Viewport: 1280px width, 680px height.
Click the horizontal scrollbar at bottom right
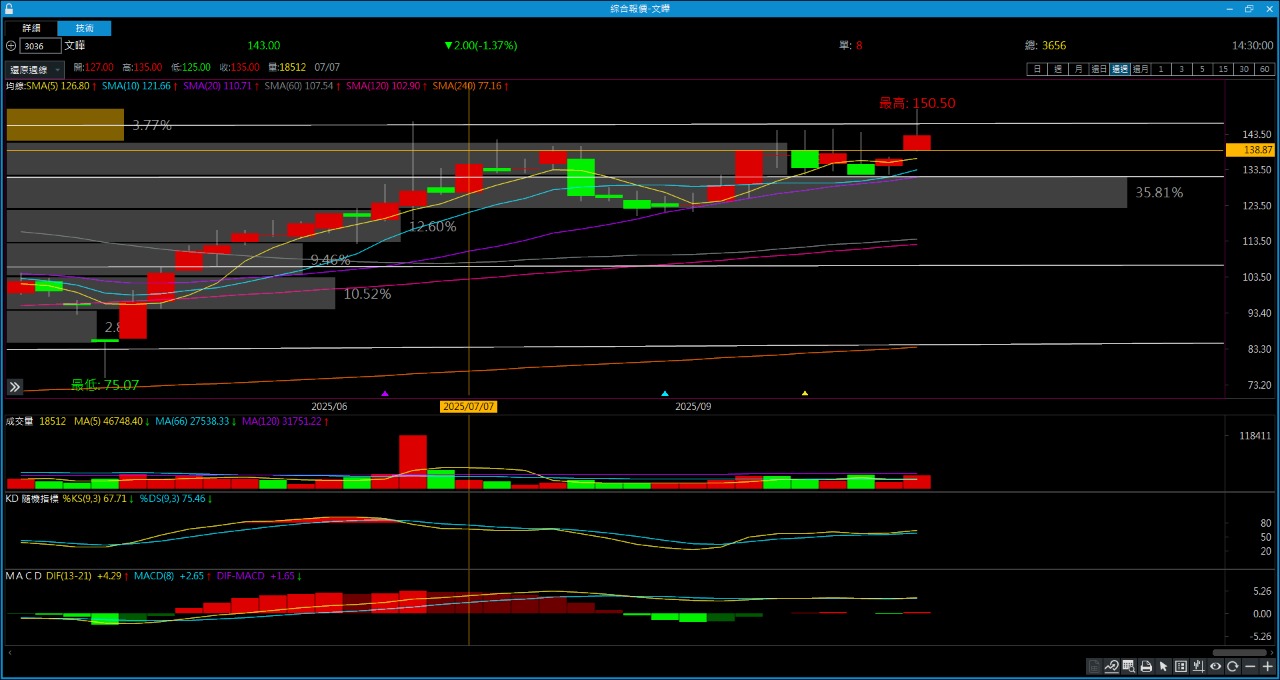[x=1239, y=652]
